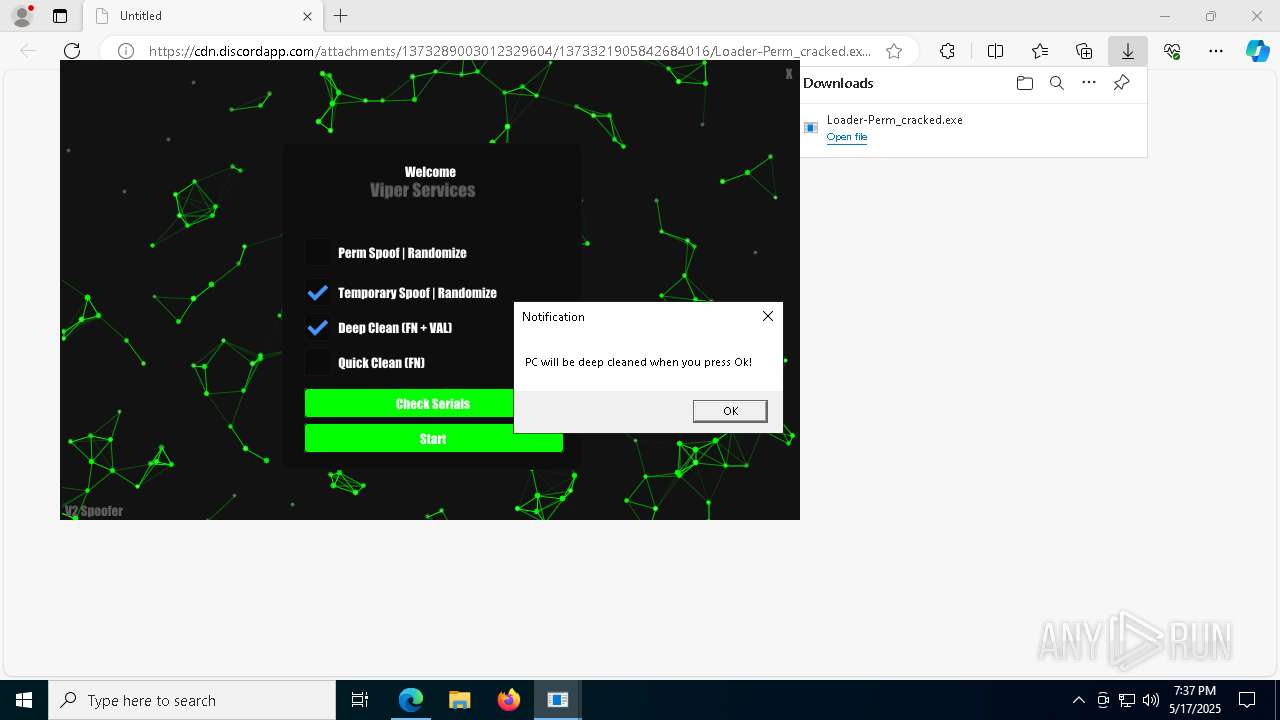Viewport: 1280px width, 720px height.
Task: Close the Viper Services spoofer window
Action: click(789, 74)
